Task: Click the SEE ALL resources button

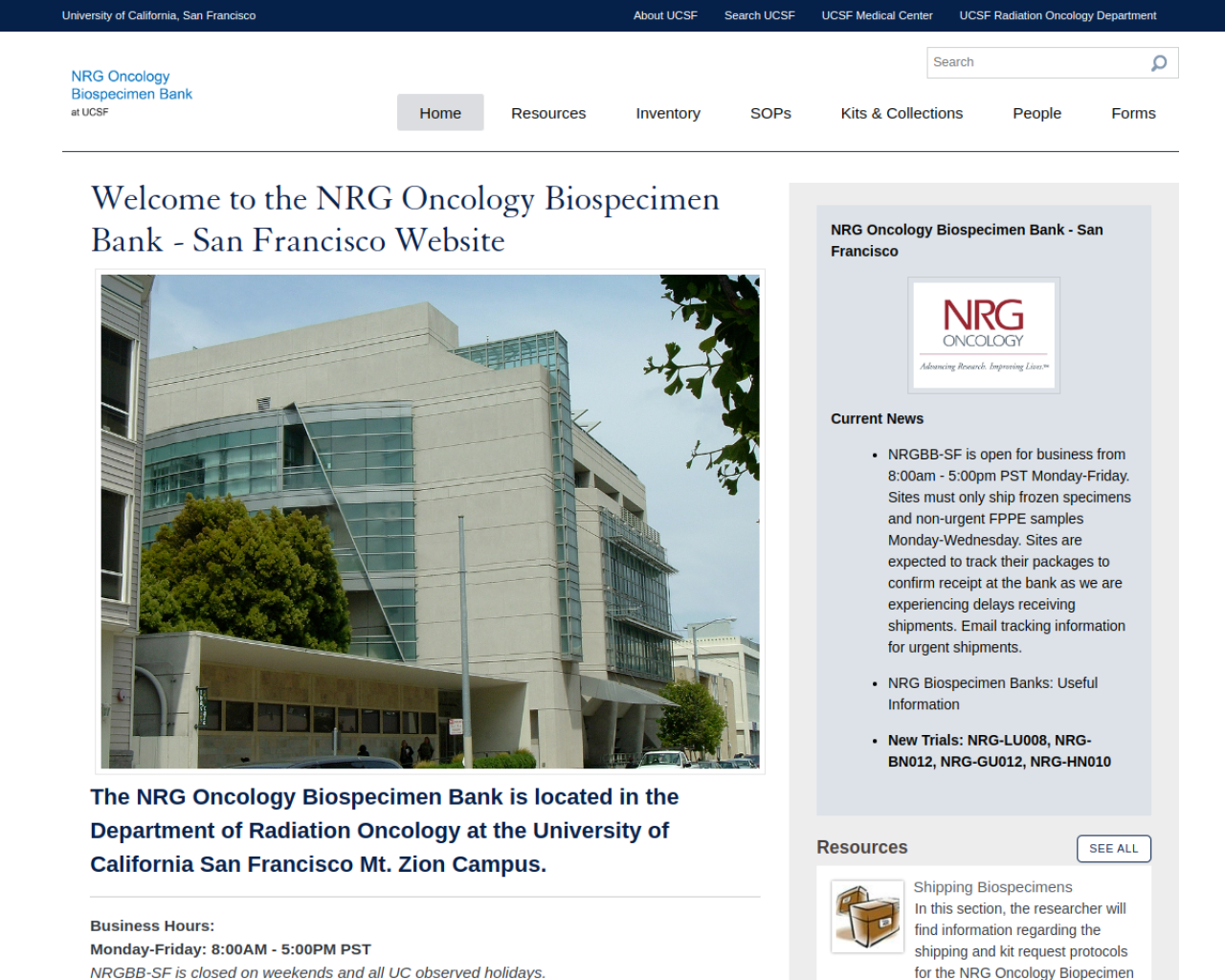Action: point(1114,849)
